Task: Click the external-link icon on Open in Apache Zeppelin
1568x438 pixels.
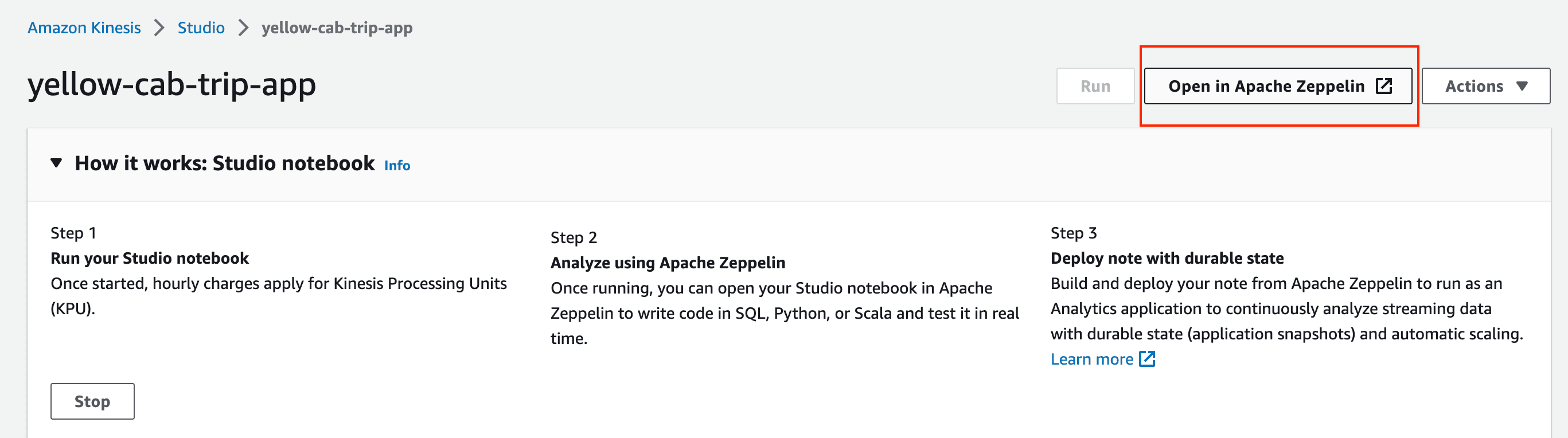Action: pyautogui.click(x=1383, y=86)
